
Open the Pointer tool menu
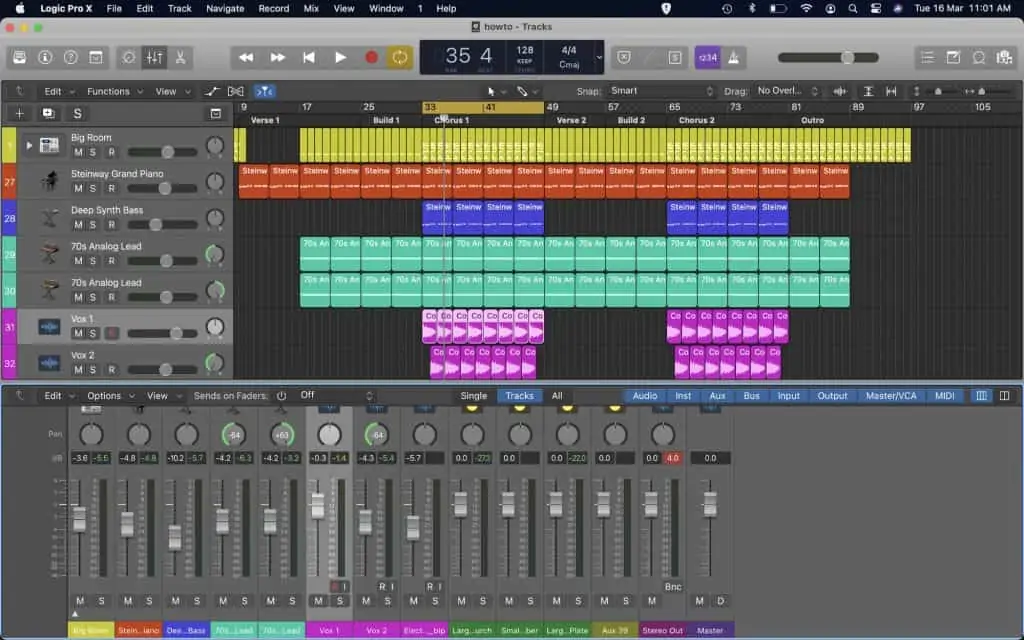[494, 91]
